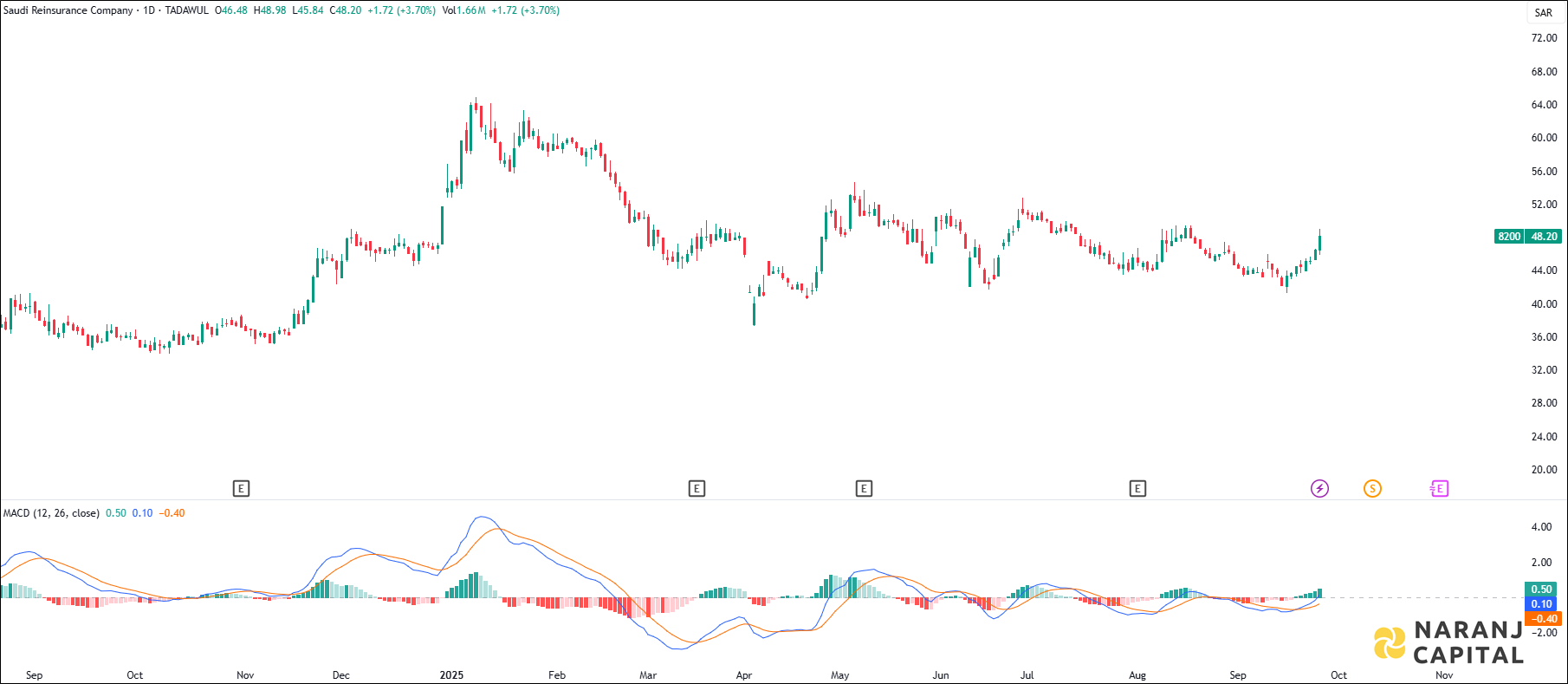
Task: Click the low value L45.84
Action: 308,10
